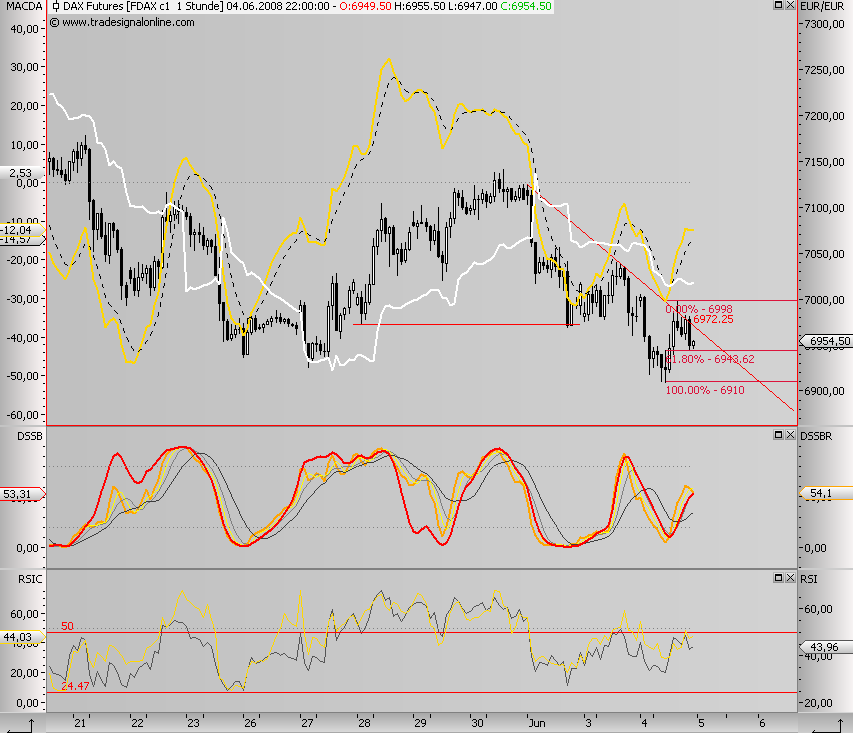Select the 43,96 RSI value tag
This screenshot has width=853, height=733.
coord(826,647)
